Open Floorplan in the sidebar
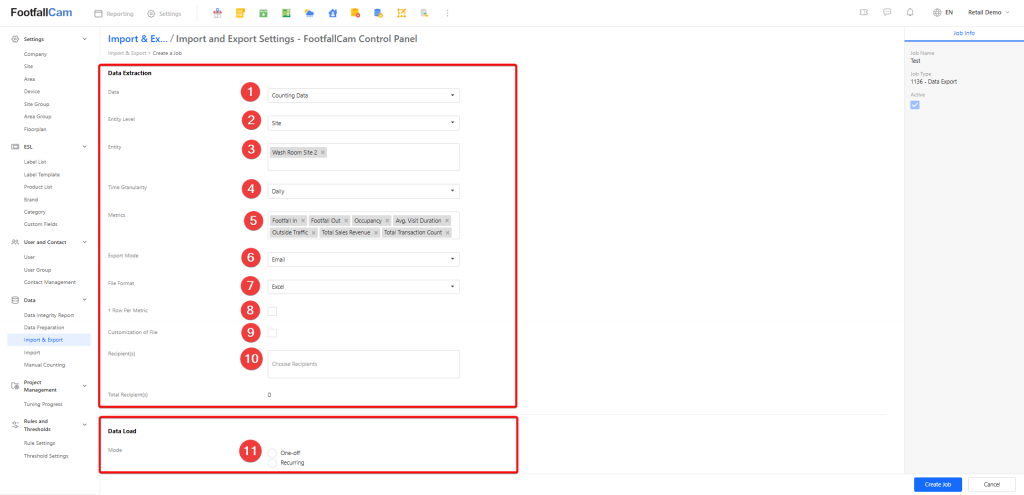The width and height of the screenshot is (1024, 495). 35,129
